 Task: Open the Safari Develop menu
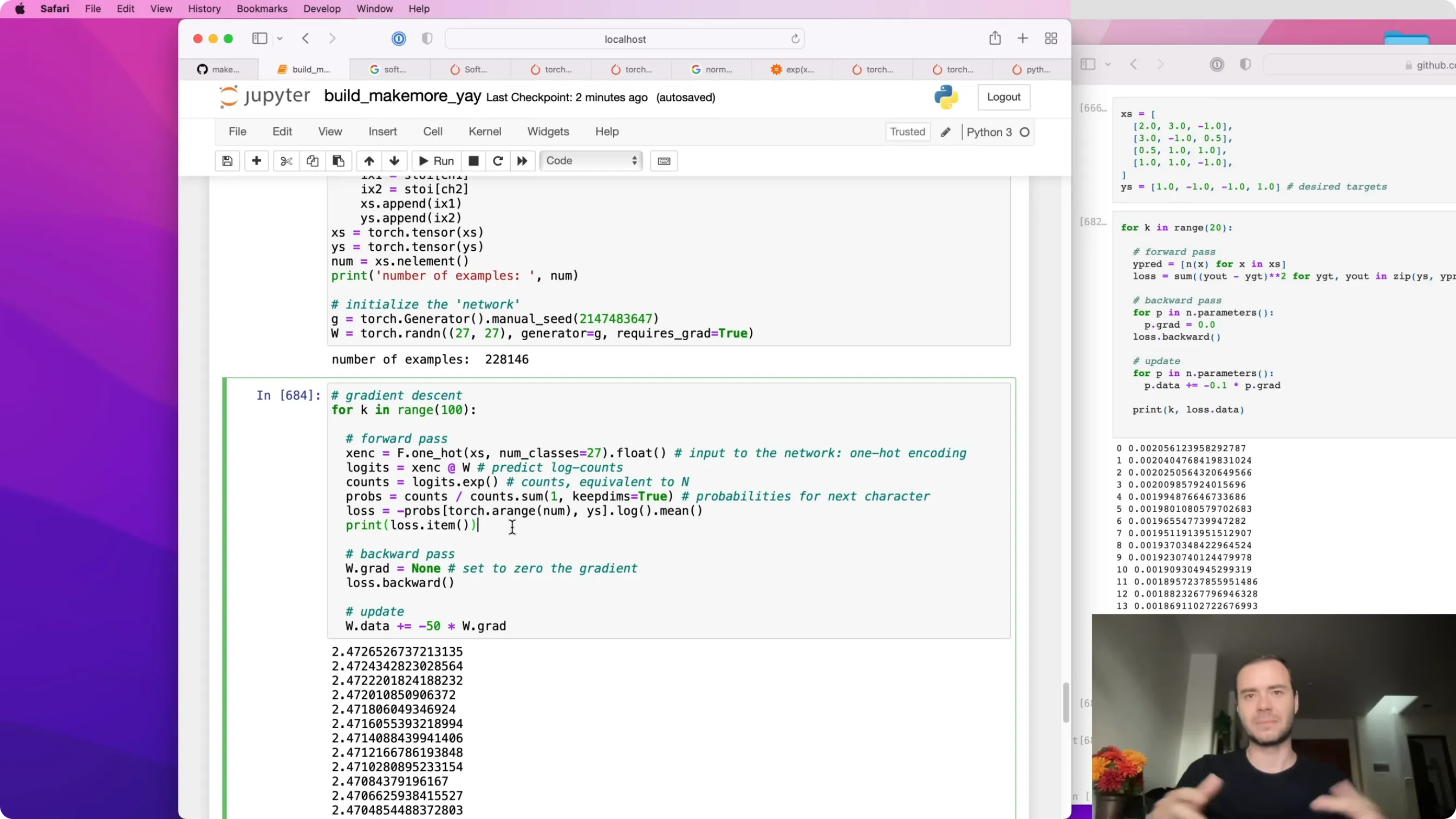click(x=322, y=9)
